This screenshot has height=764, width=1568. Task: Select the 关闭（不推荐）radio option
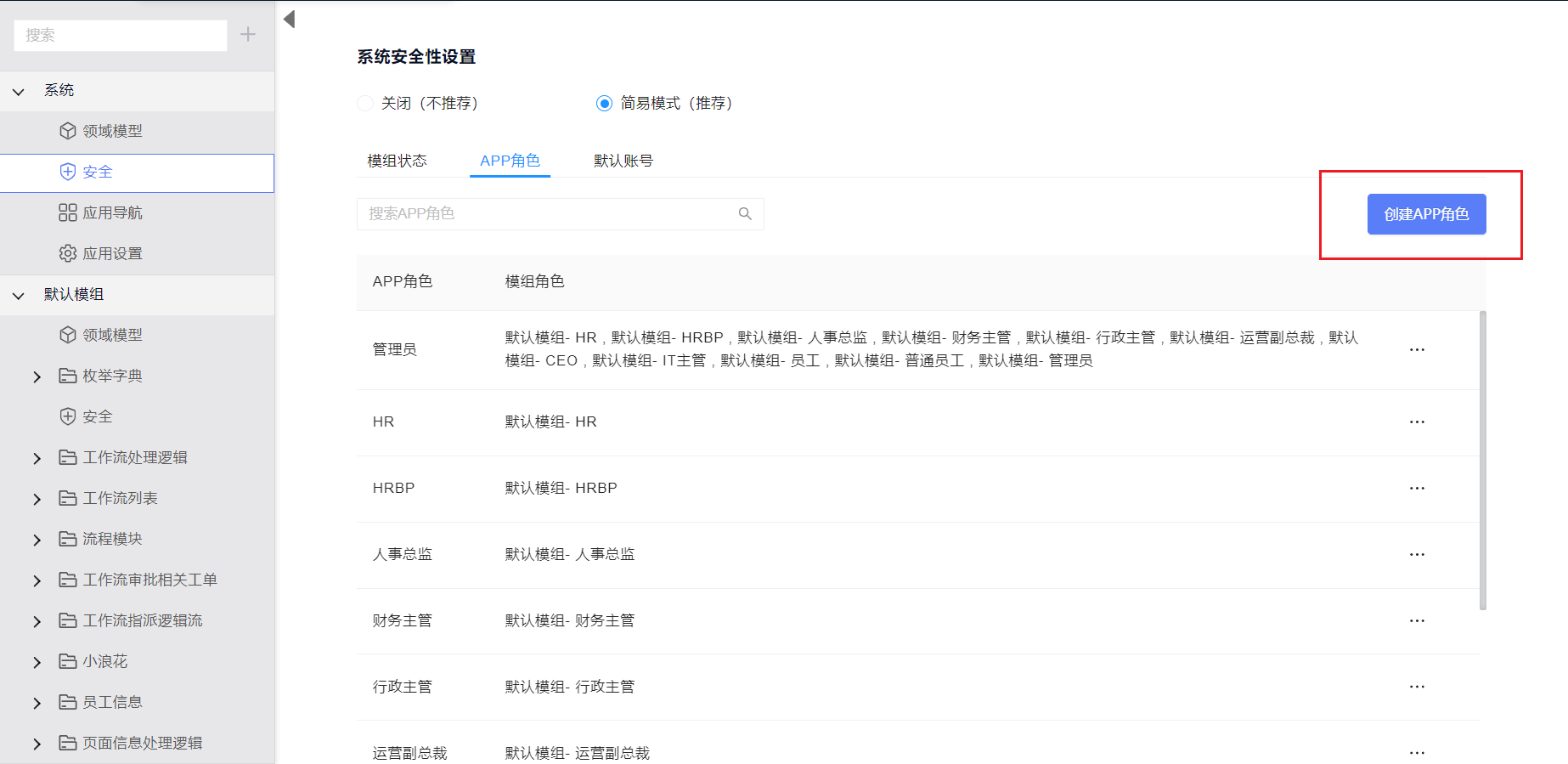tap(365, 104)
